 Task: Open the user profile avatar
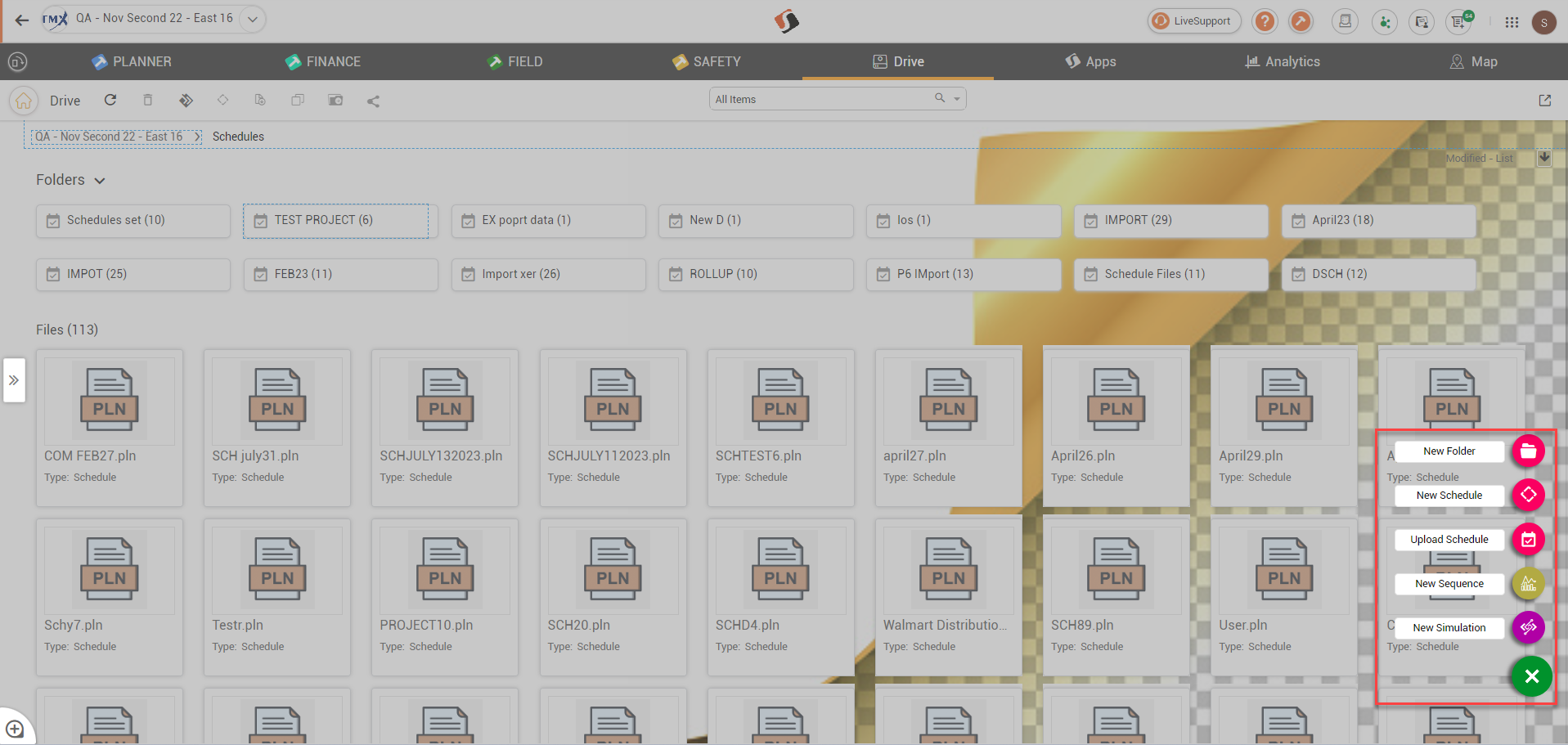pos(1543,22)
